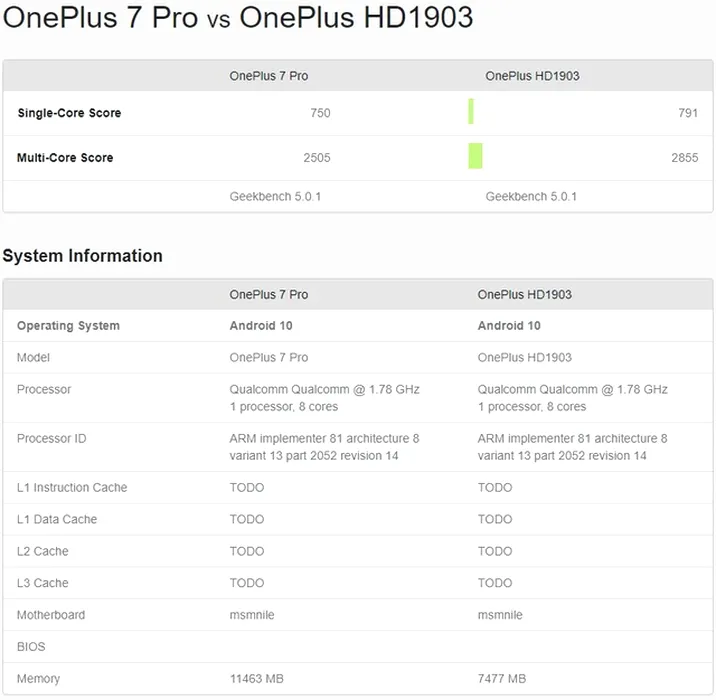Click the 11463 MB memory value
Image resolution: width=716 pixels, height=700 pixels.
(257, 679)
